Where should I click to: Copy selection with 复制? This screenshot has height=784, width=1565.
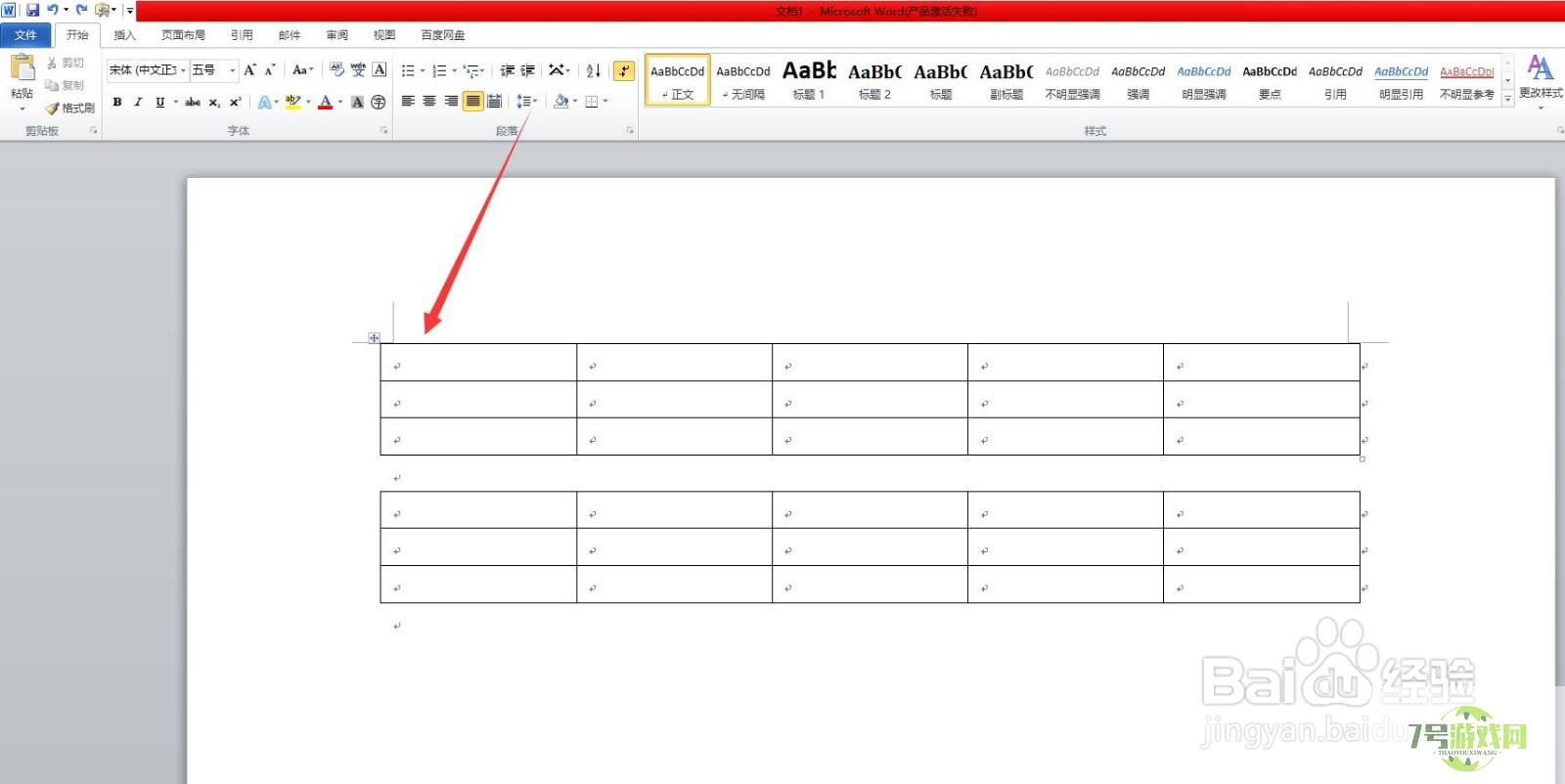(x=66, y=85)
